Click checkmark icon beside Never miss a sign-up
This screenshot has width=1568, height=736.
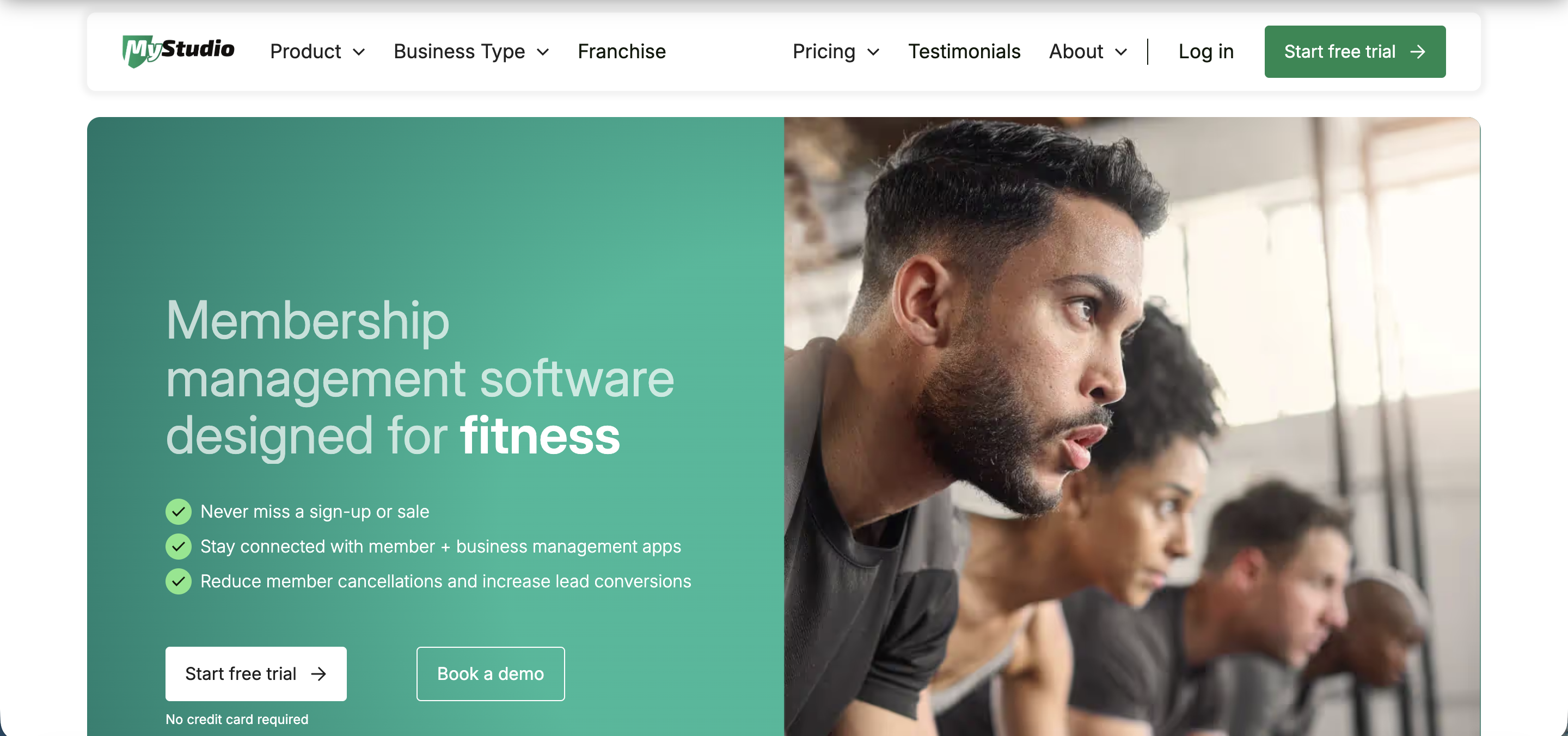179,511
